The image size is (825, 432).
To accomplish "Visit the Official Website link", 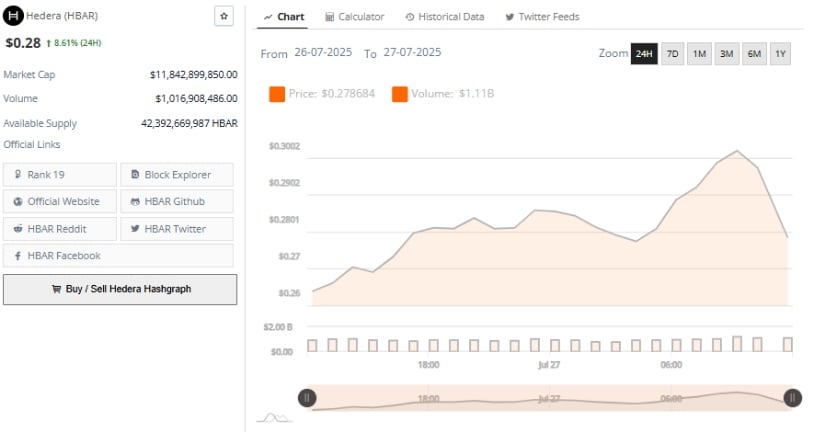I will tap(59, 202).
